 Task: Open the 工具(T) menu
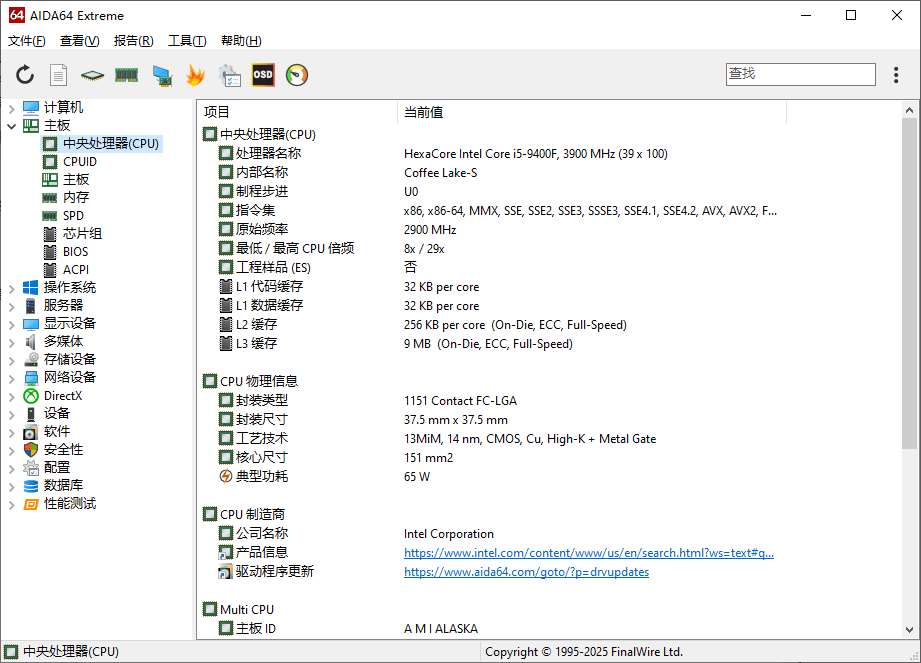tap(187, 41)
